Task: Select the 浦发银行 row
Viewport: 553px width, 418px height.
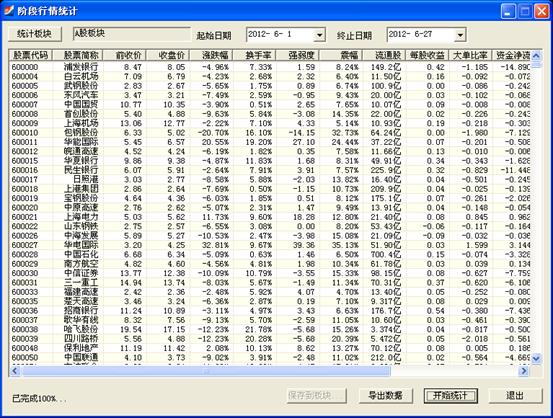Action: [270, 67]
